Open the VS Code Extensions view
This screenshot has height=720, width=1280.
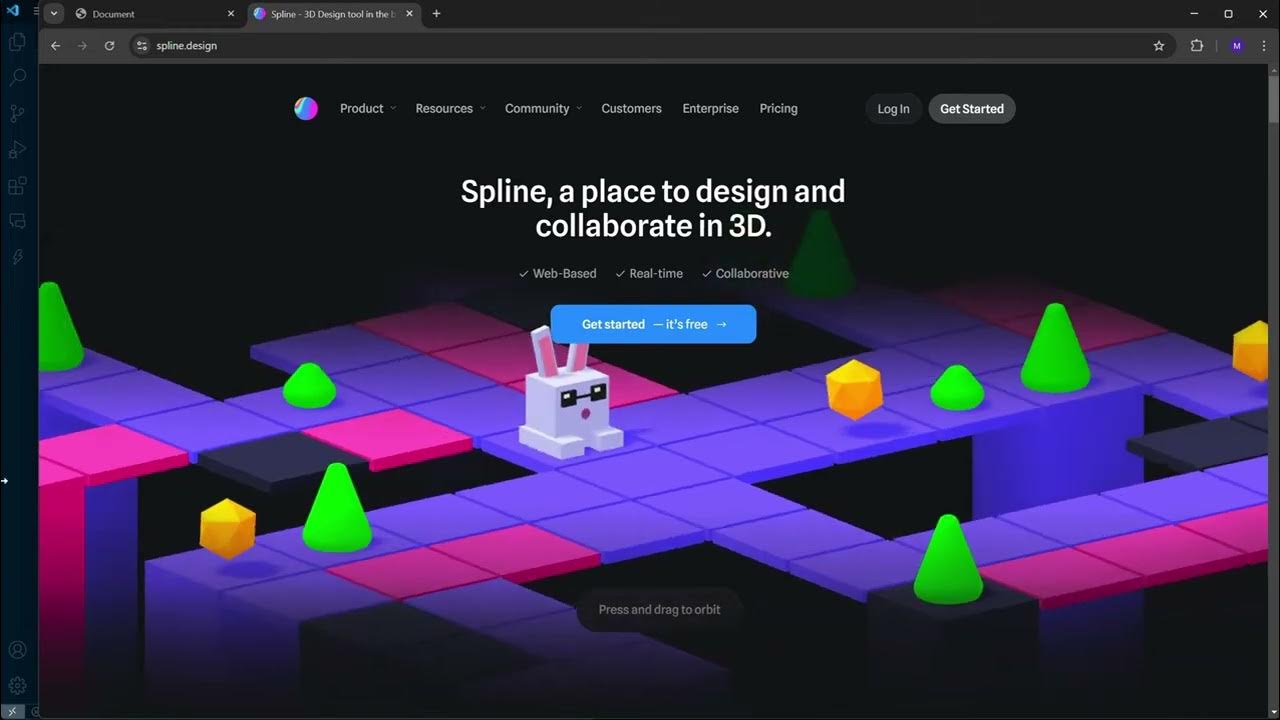pos(17,186)
